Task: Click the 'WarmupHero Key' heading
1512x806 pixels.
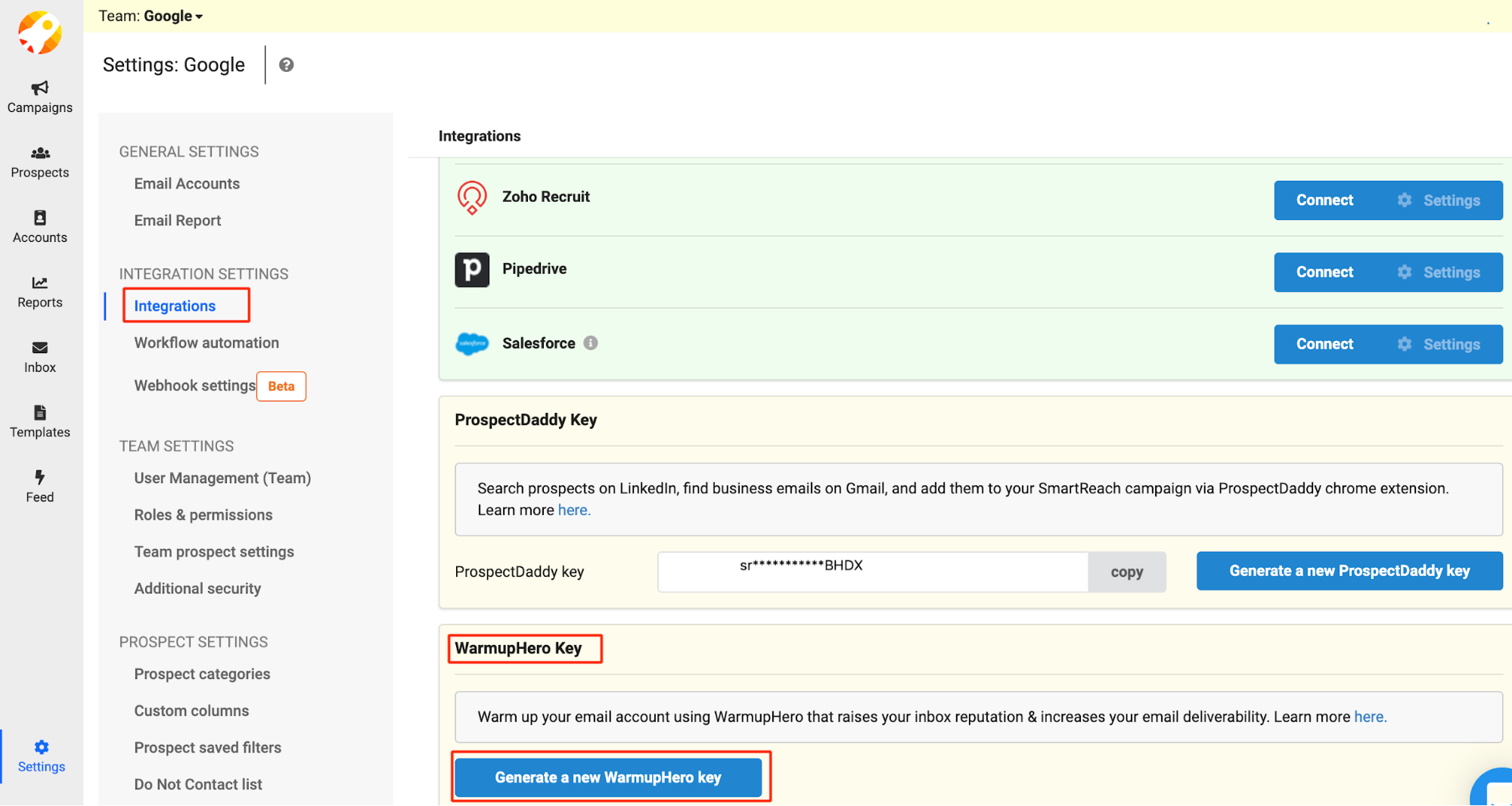Action: pyautogui.click(x=518, y=649)
